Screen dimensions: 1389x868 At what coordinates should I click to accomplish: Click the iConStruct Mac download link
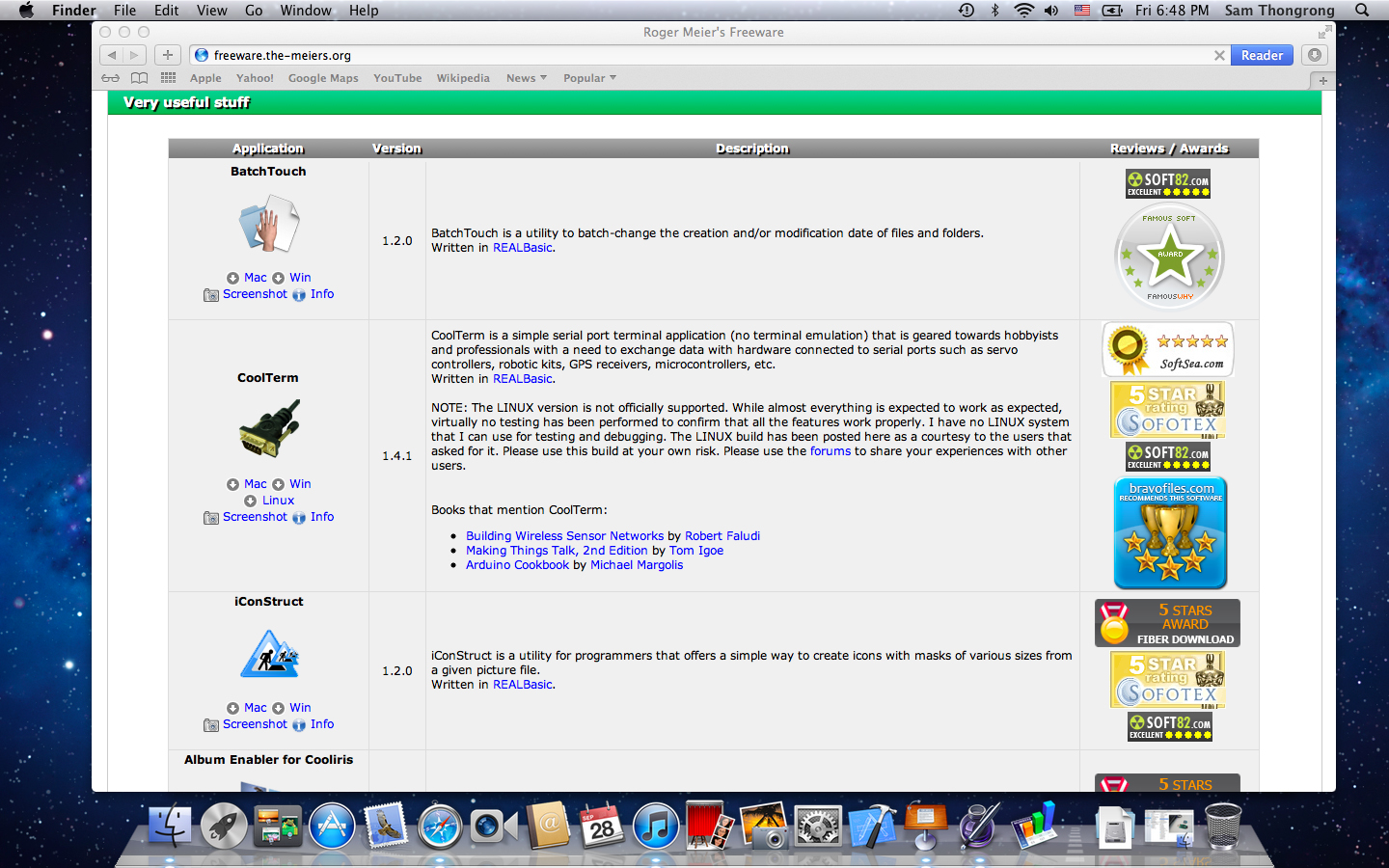pyautogui.click(x=256, y=708)
